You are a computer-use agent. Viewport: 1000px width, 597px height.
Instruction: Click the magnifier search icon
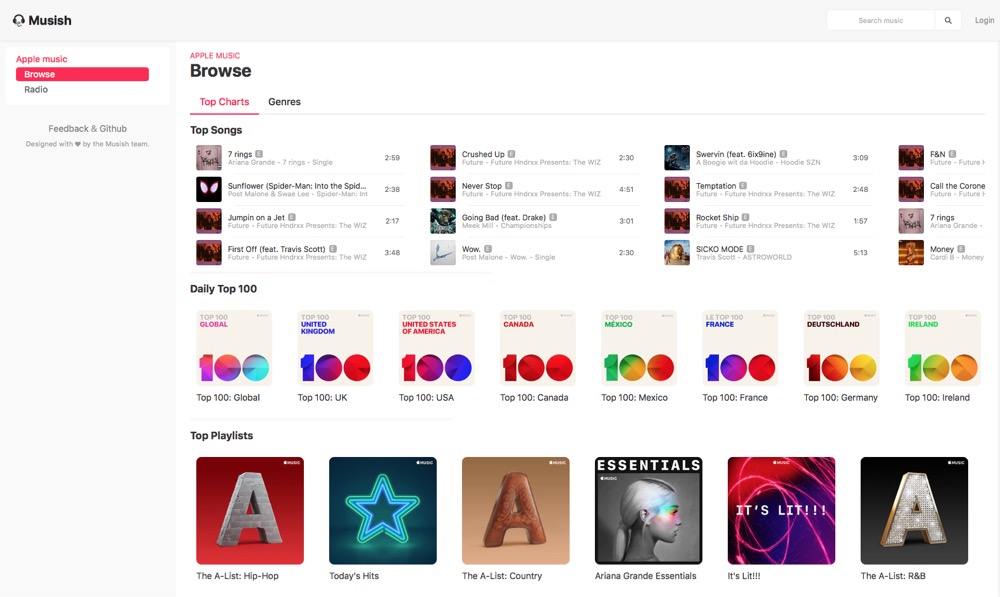(948, 20)
